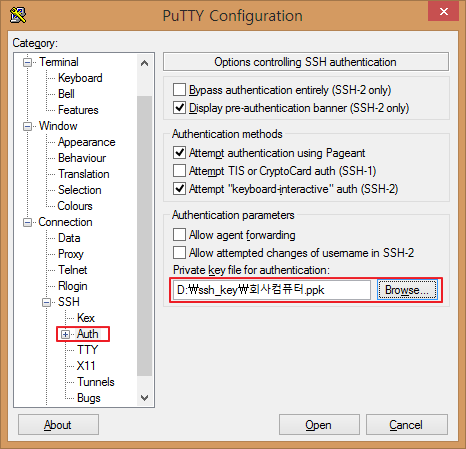Select the SSH category

69,302
